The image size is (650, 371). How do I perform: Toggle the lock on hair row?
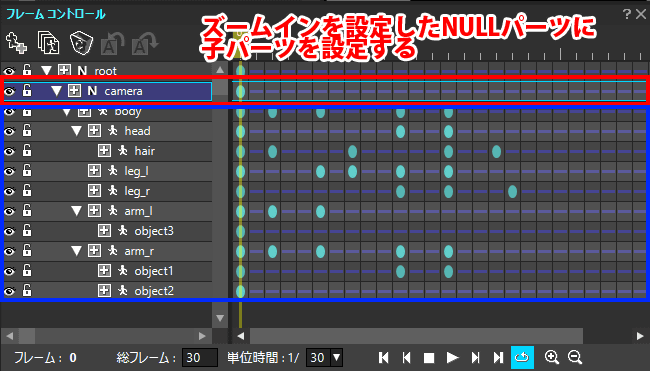27,150
